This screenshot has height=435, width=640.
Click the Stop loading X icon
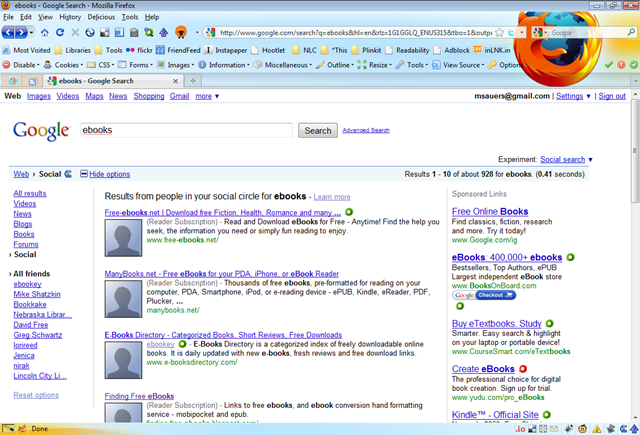75,32
